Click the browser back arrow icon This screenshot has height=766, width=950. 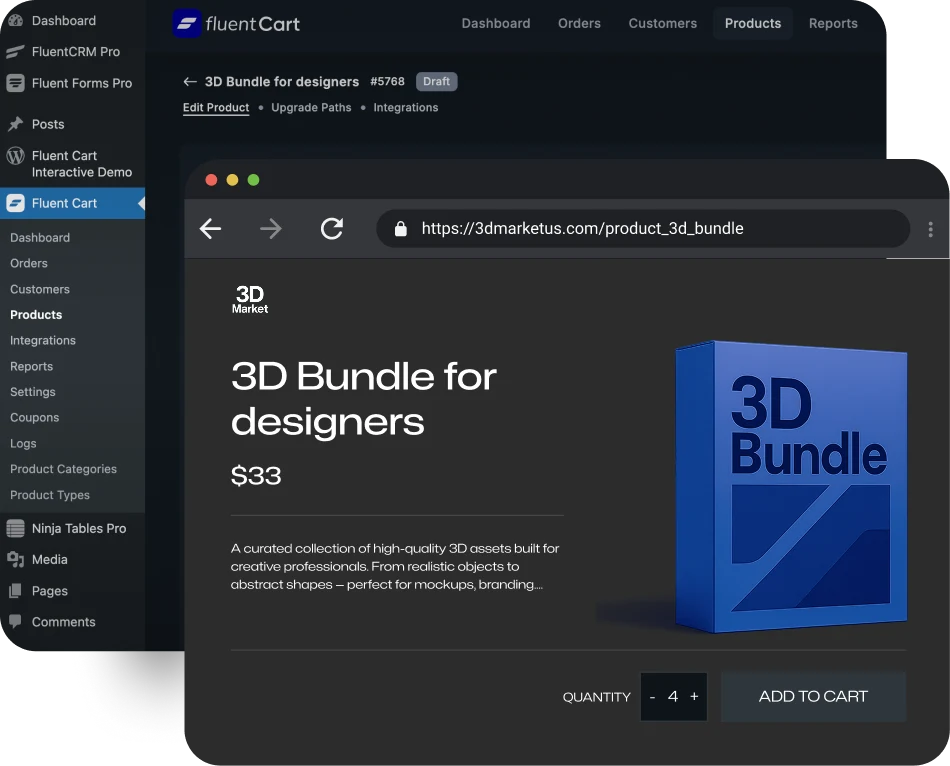[210, 229]
